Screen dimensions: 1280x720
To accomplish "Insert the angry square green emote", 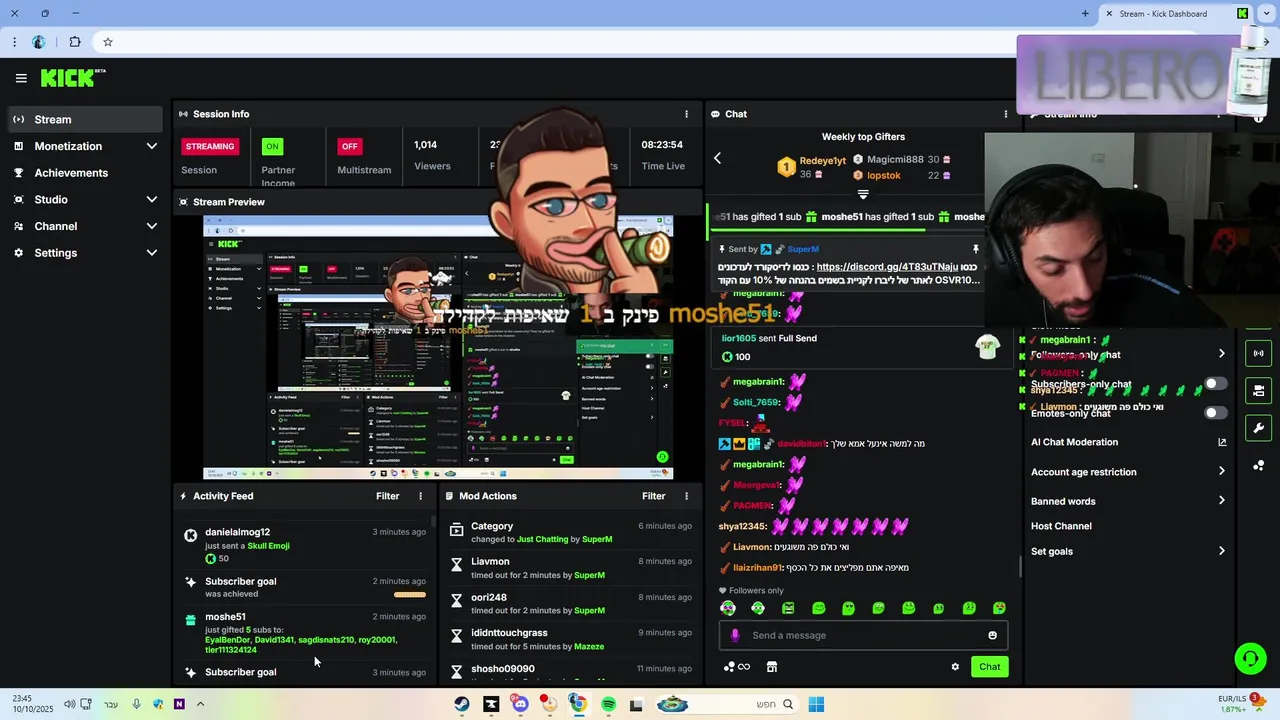I will coord(788,608).
